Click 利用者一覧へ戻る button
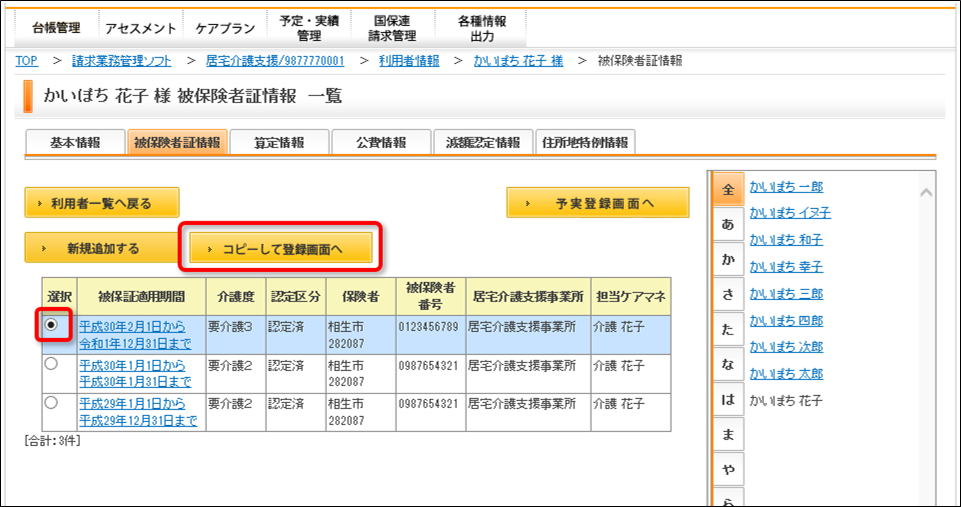 tap(102, 203)
